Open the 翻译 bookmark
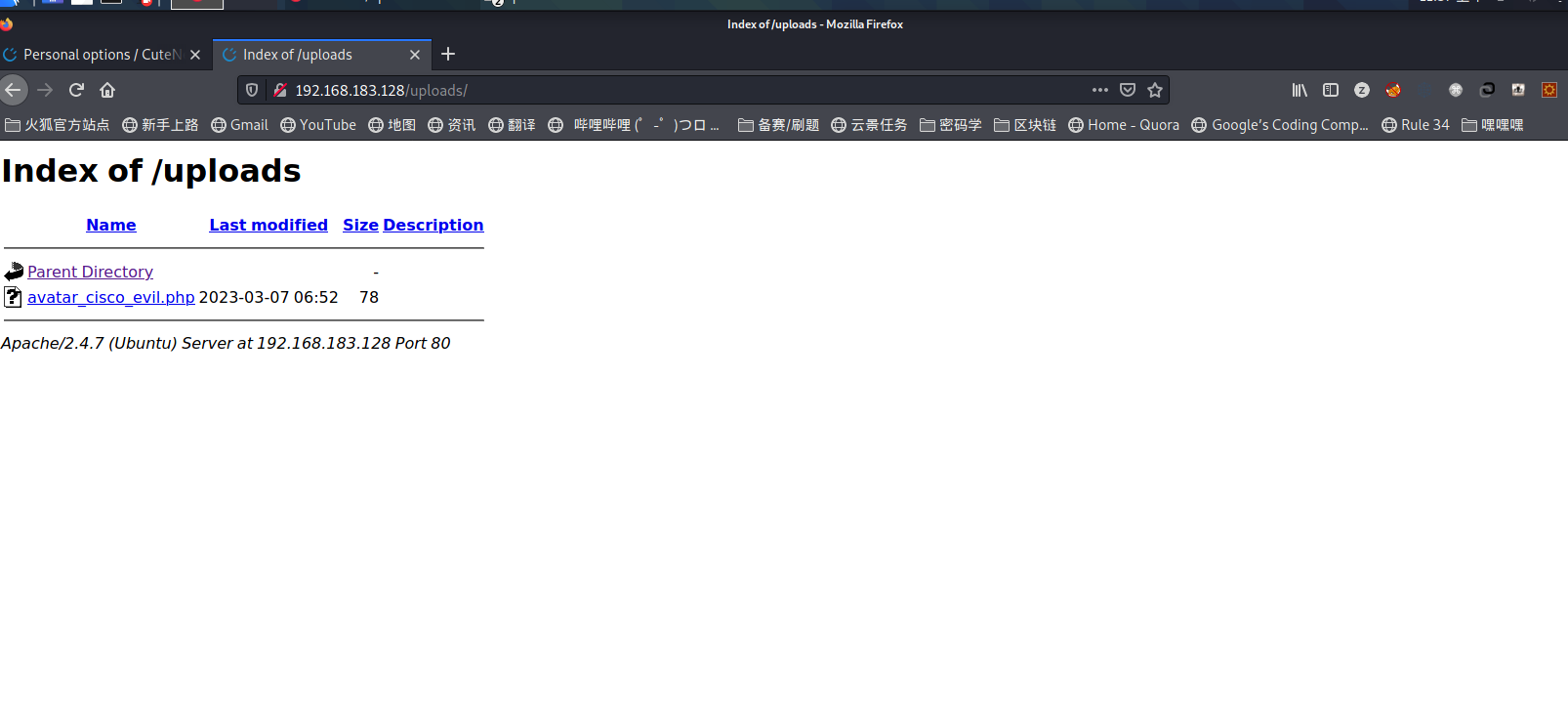1568x718 pixels. point(513,125)
